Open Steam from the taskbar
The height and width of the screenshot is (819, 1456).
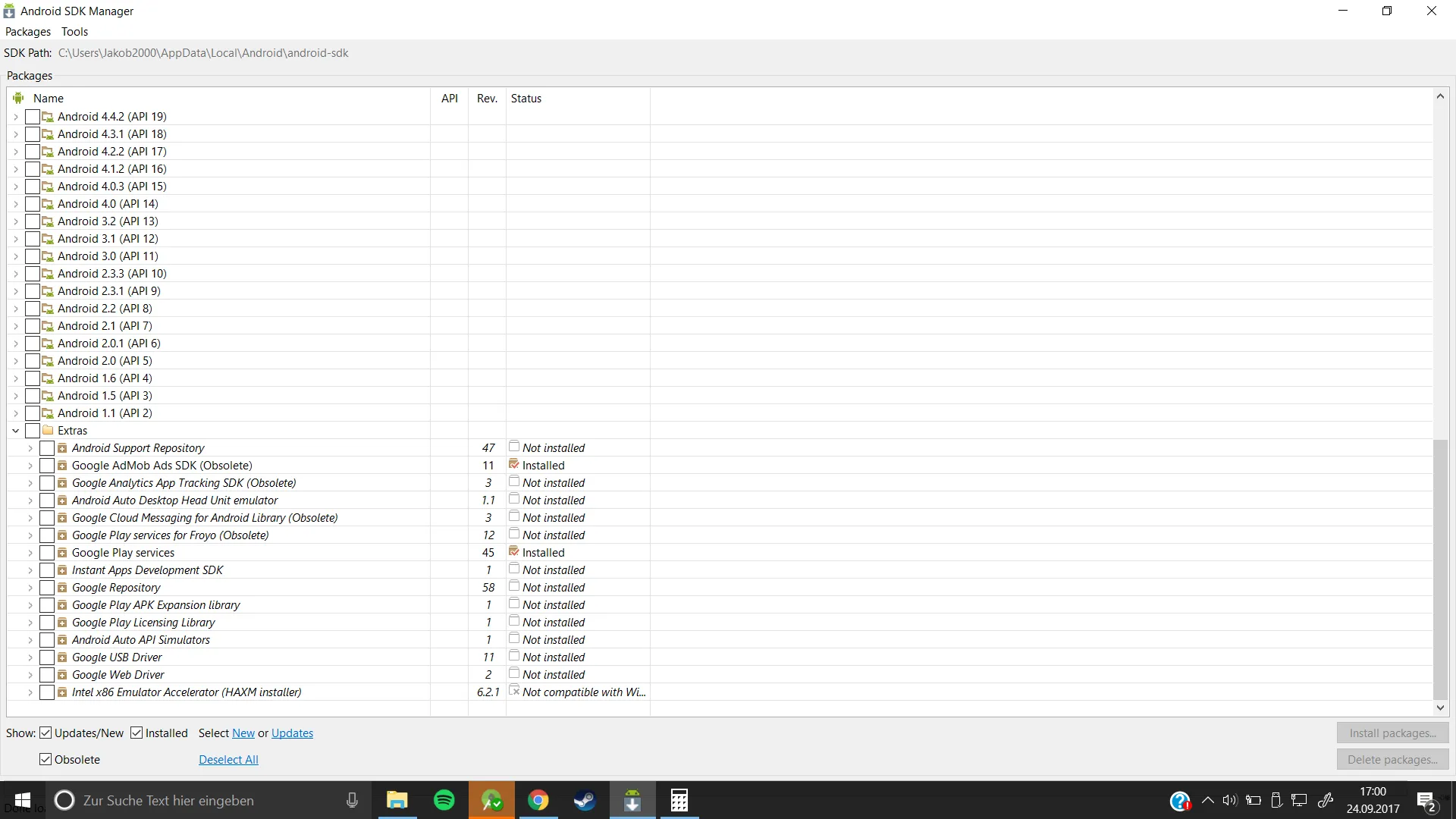pyautogui.click(x=585, y=800)
